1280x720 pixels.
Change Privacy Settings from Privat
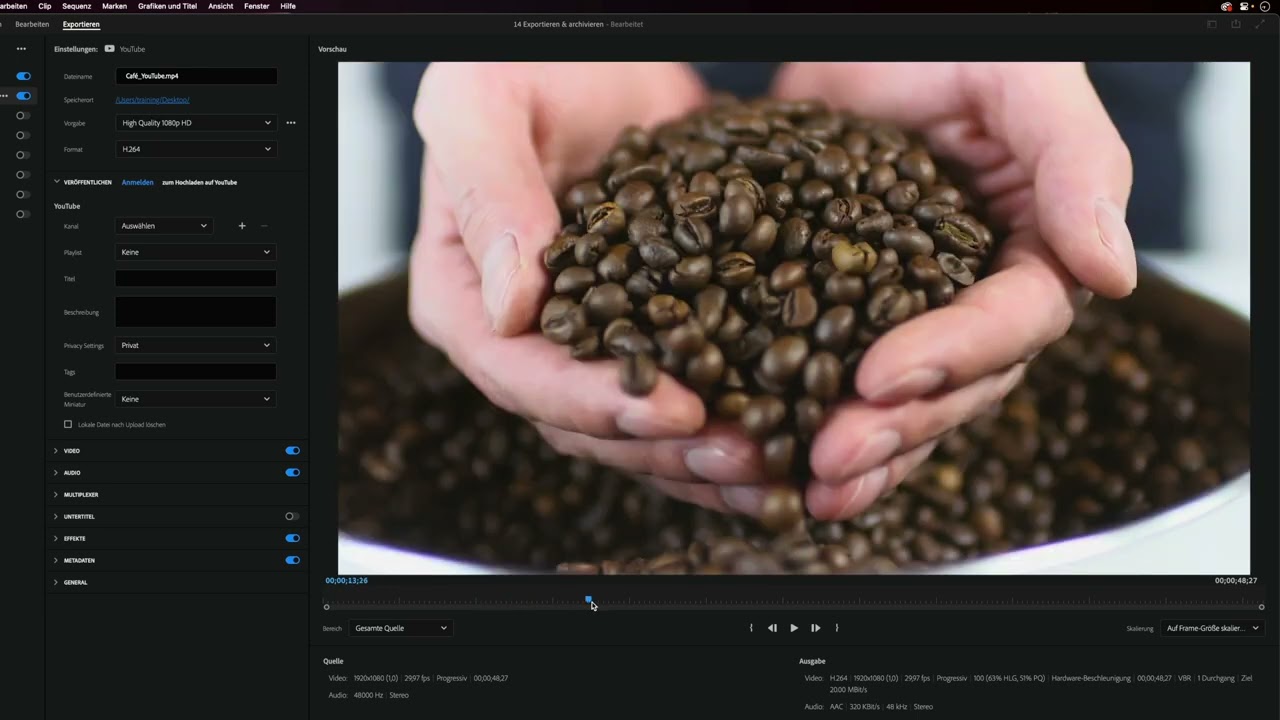click(x=196, y=345)
